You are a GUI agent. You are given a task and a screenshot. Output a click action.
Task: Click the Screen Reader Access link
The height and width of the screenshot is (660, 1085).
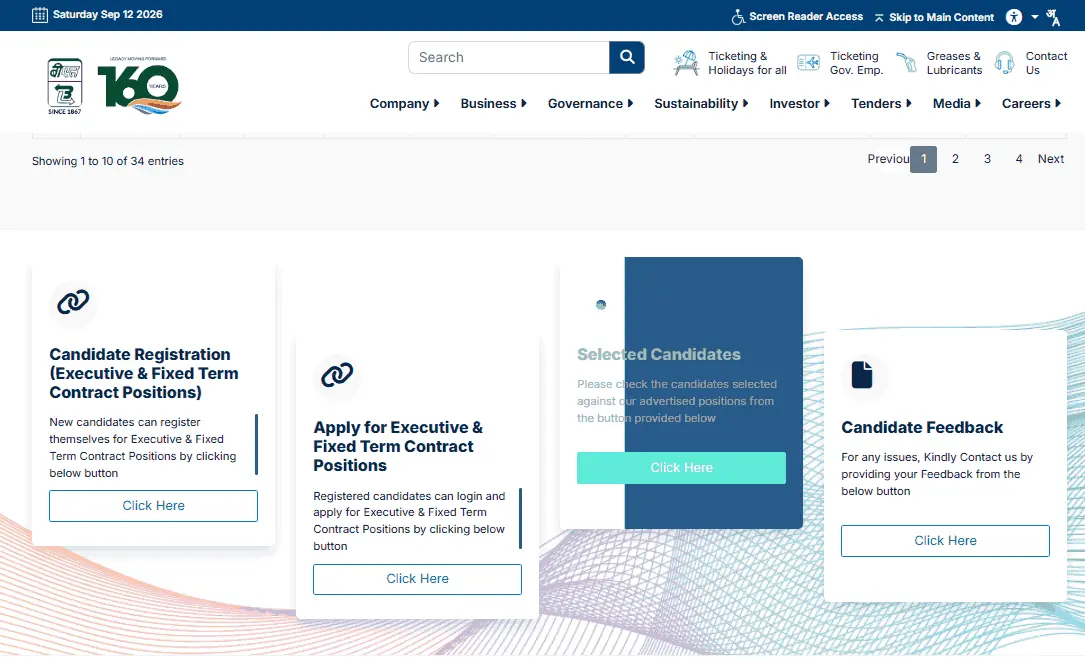(806, 17)
